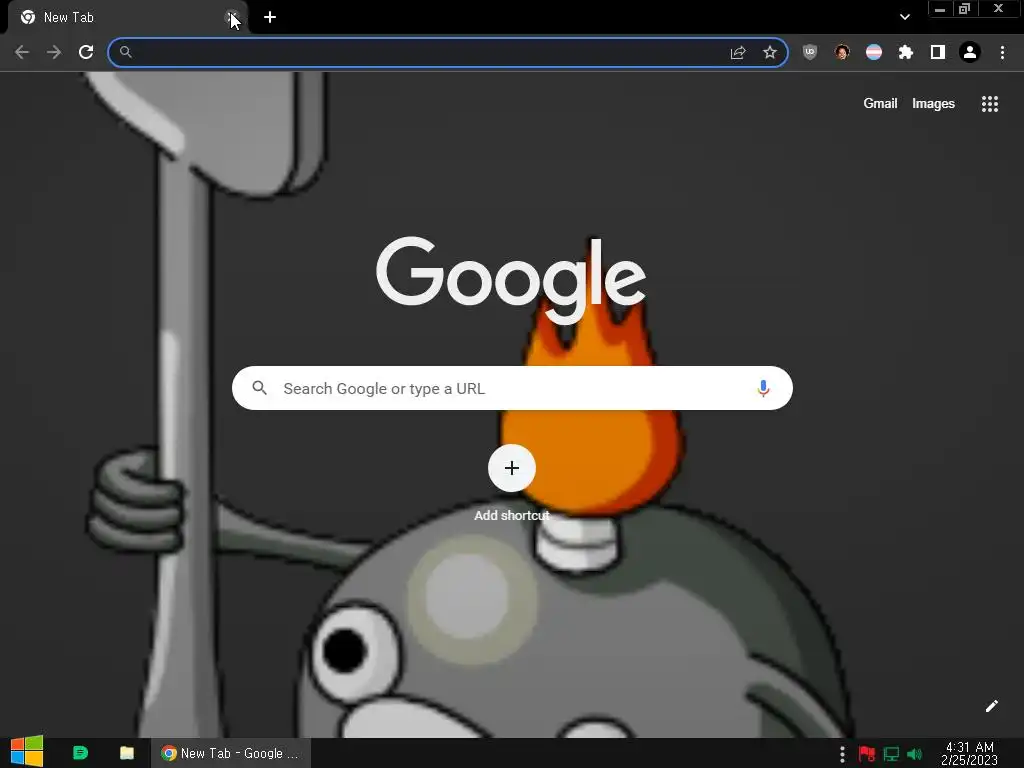Expand the tab search dropdown arrow
The width and height of the screenshot is (1024, 768).
tap(904, 17)
